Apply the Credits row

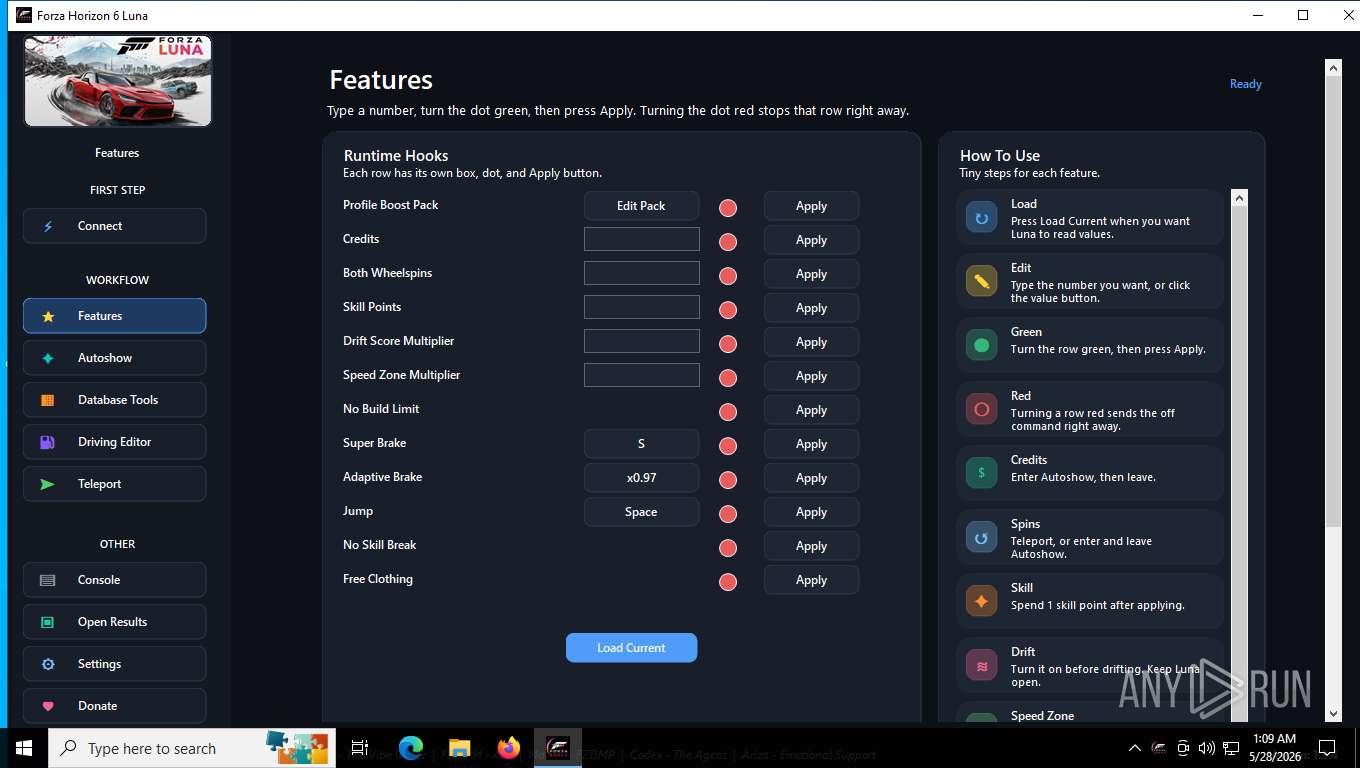(811, 240)
